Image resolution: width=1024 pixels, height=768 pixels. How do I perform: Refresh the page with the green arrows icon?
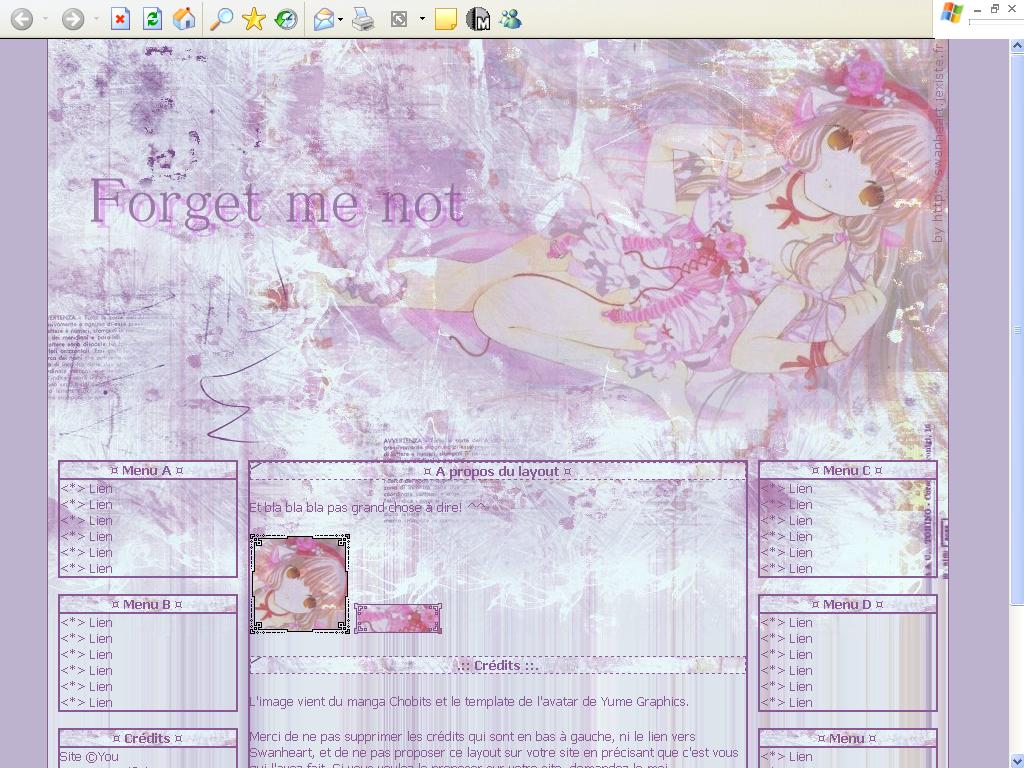[152, 19]
